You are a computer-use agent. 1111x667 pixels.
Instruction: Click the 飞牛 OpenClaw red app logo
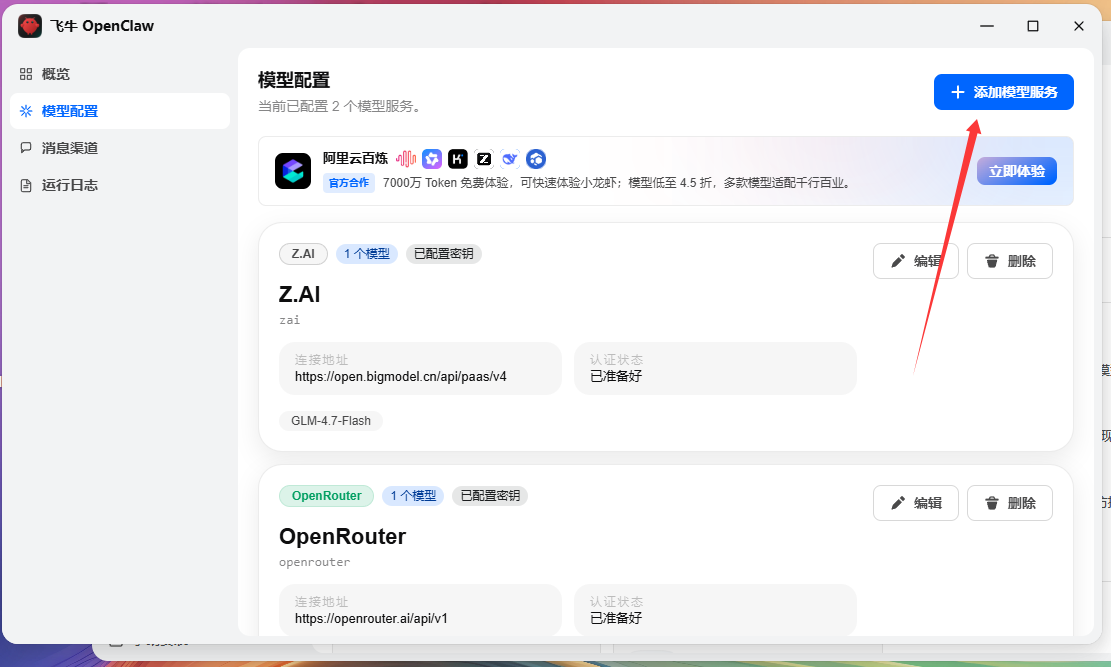click(30, 26)
